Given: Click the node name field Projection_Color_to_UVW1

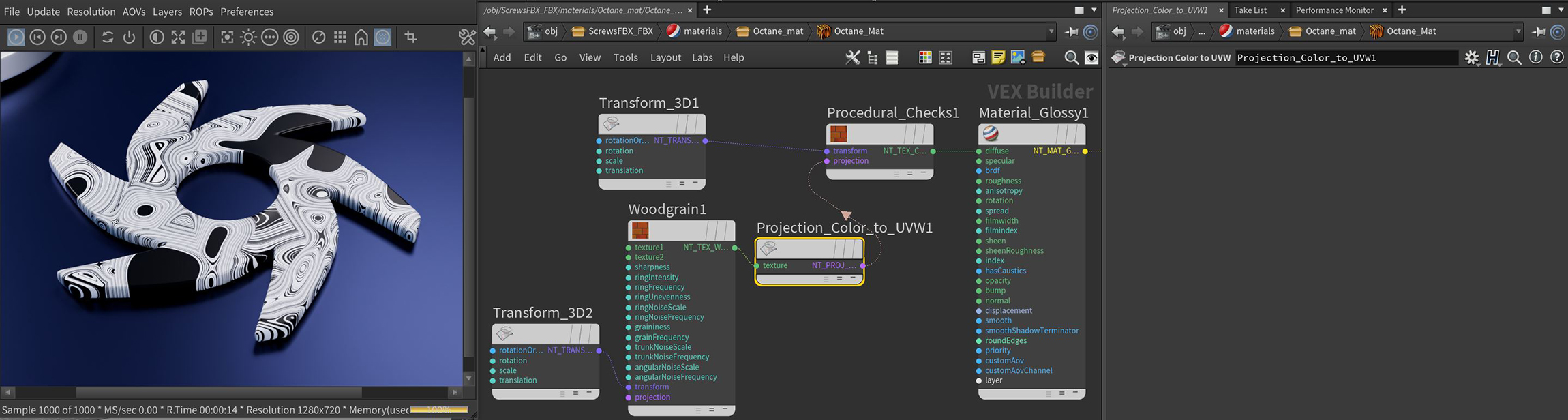Looking at the screenshot, I should (x=1346, y=58).
